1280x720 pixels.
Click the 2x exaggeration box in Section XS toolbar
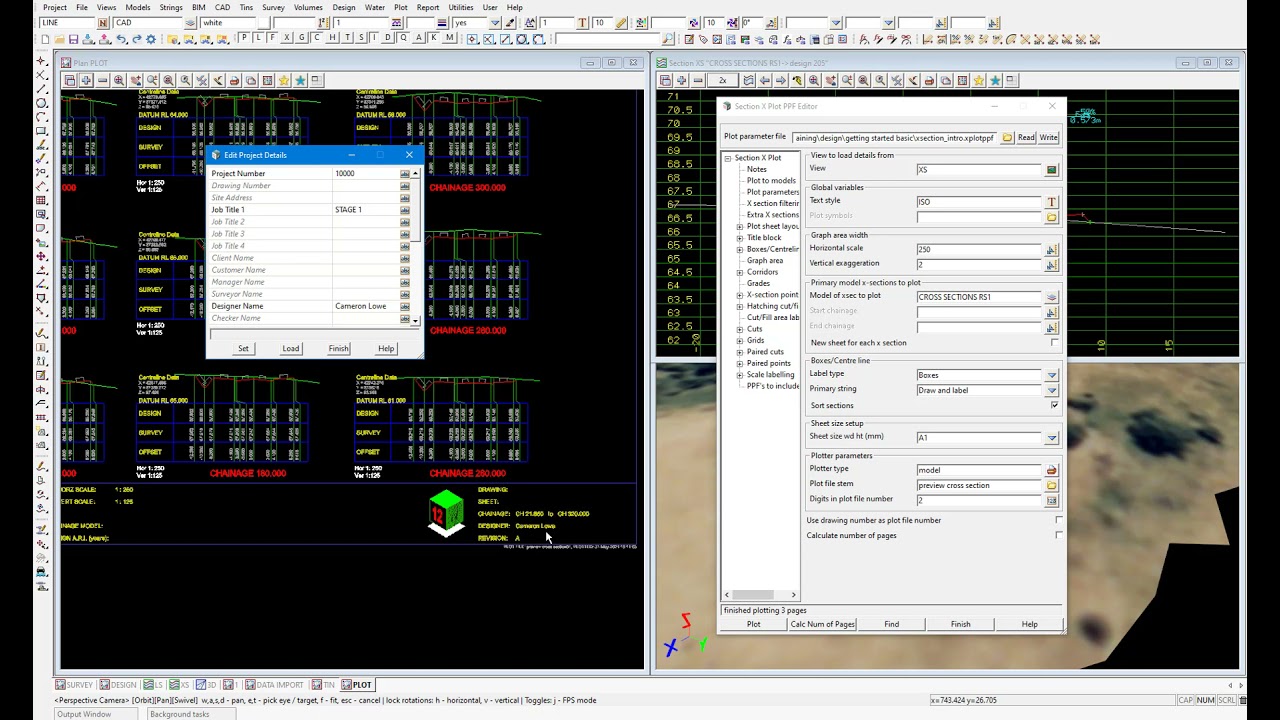723,80
